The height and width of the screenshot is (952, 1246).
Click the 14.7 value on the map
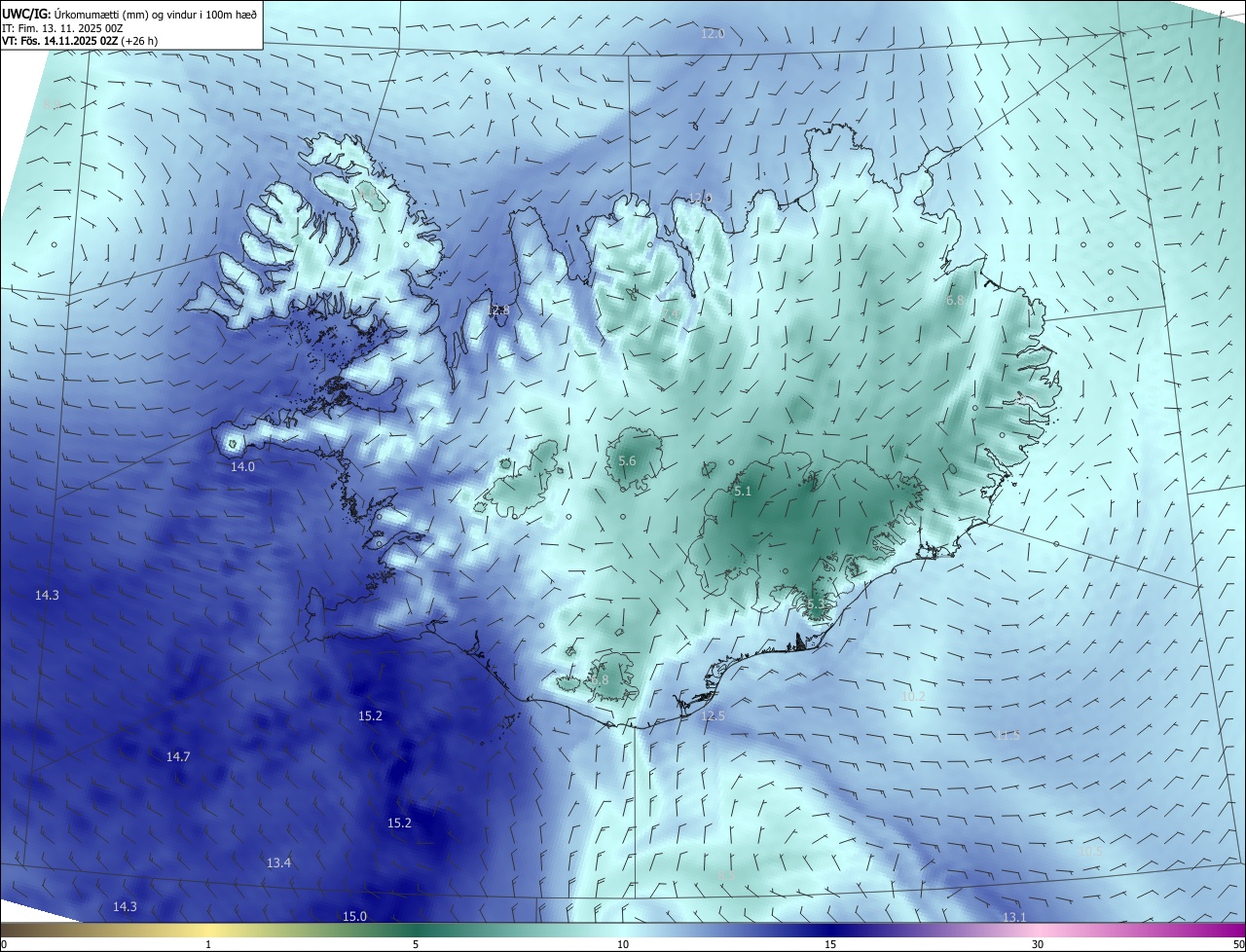178,756
